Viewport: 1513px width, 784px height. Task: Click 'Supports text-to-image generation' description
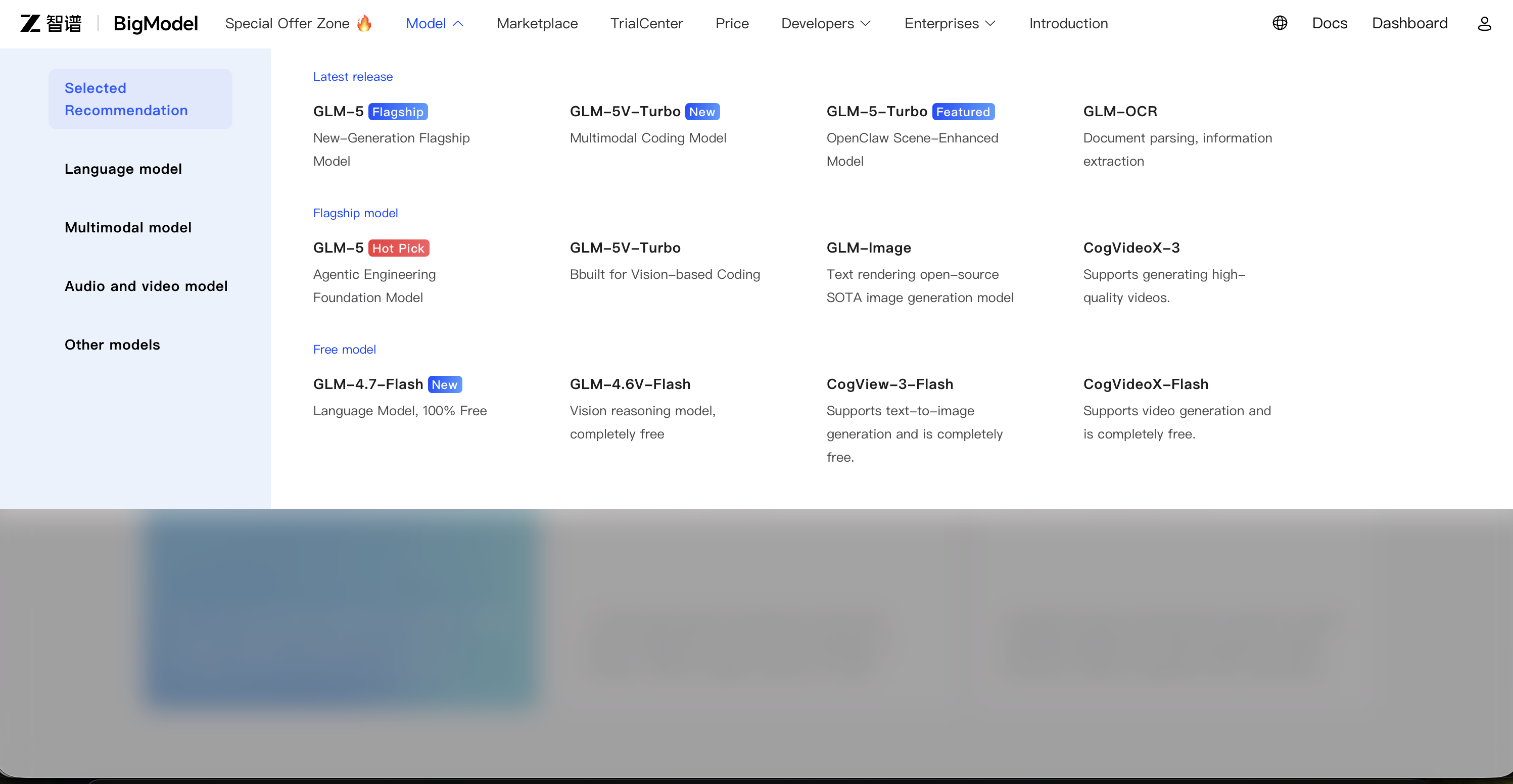pos(915,434)
